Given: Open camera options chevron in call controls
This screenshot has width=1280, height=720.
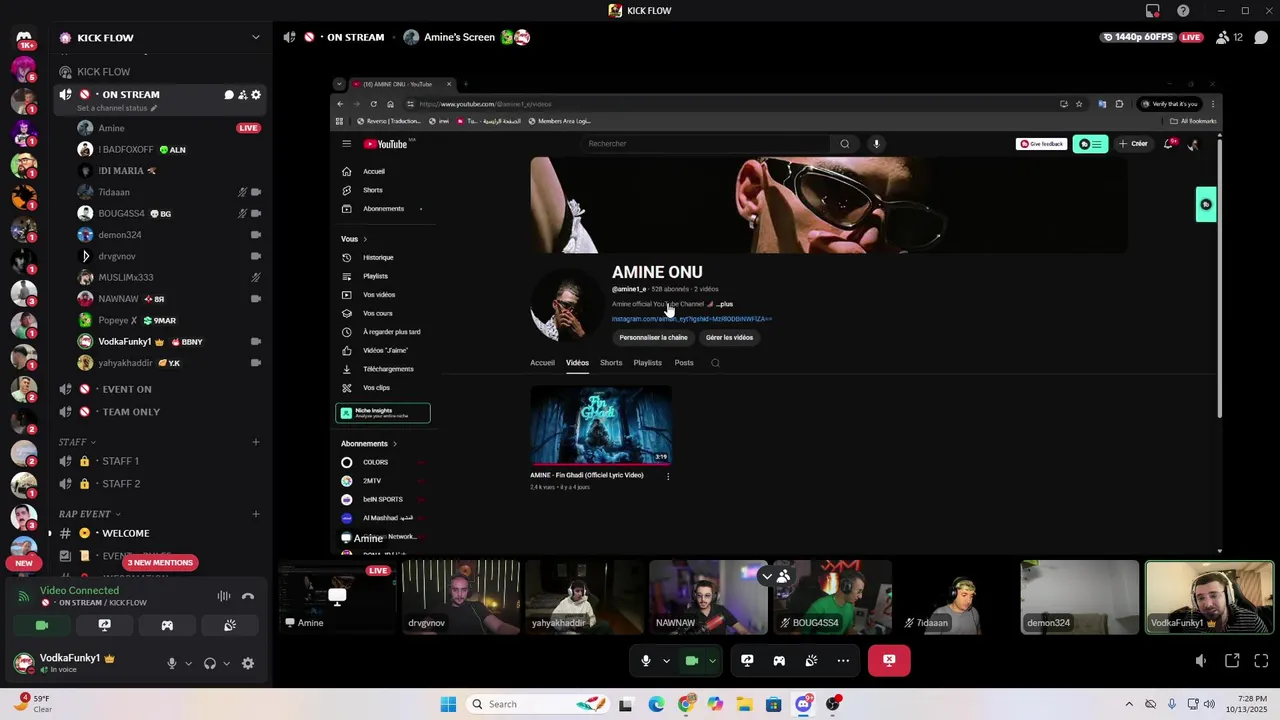Looking at the screenshot, I should [712, 660].
